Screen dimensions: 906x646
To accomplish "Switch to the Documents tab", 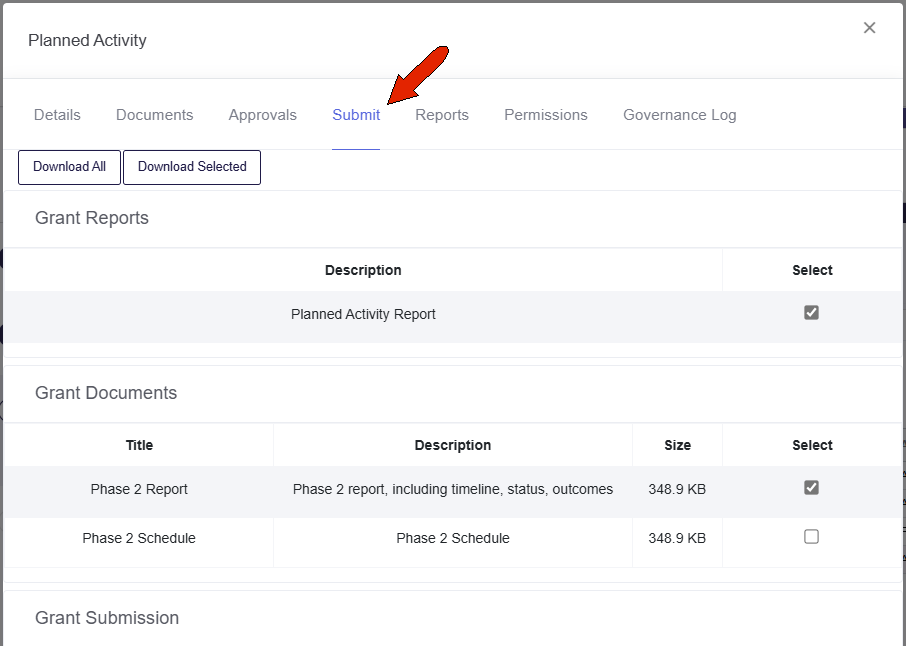I will point(154,114).
